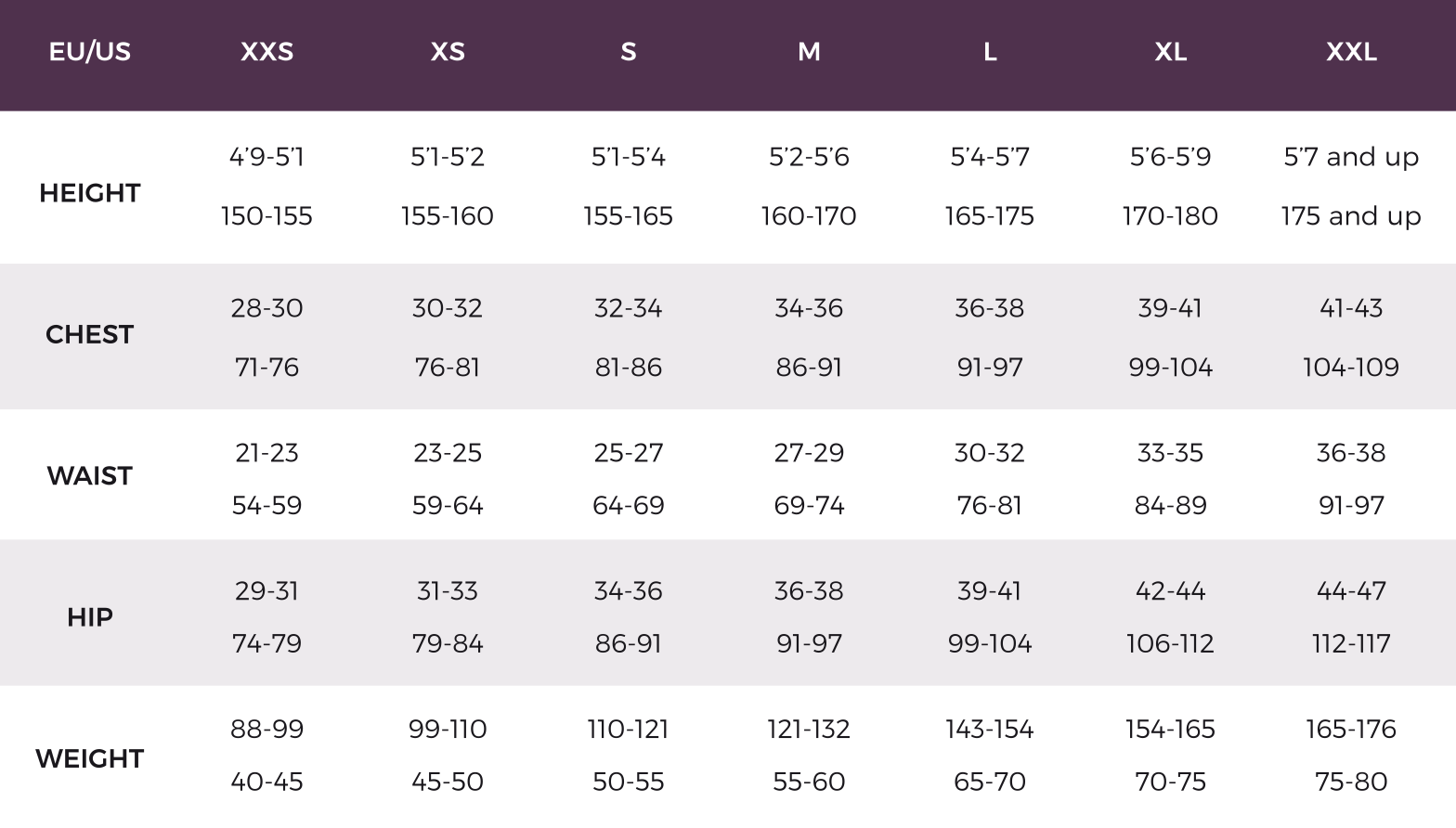Click the waist value 25-27
This screenshot has height=828, width=1456.
coord(629,453)
